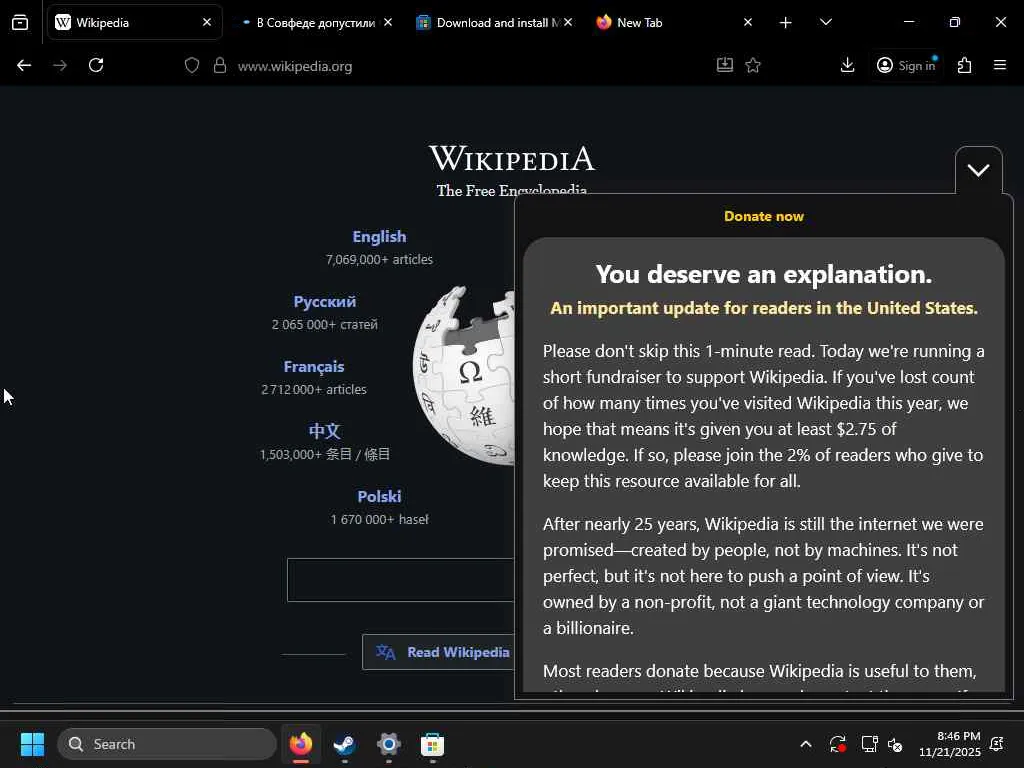Close the Wikipedia tab
Viewport: 1024px width, 768px height.
(207, 22)
